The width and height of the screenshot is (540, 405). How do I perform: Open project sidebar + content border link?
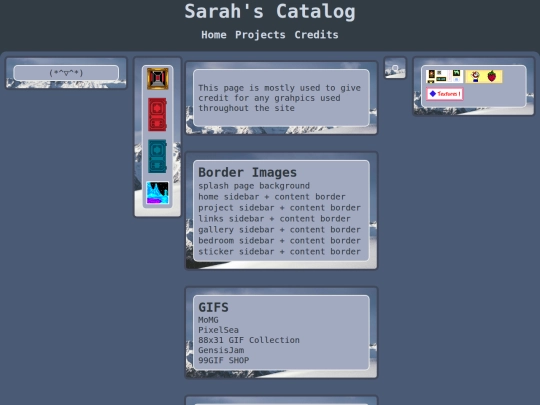[279, 208]
